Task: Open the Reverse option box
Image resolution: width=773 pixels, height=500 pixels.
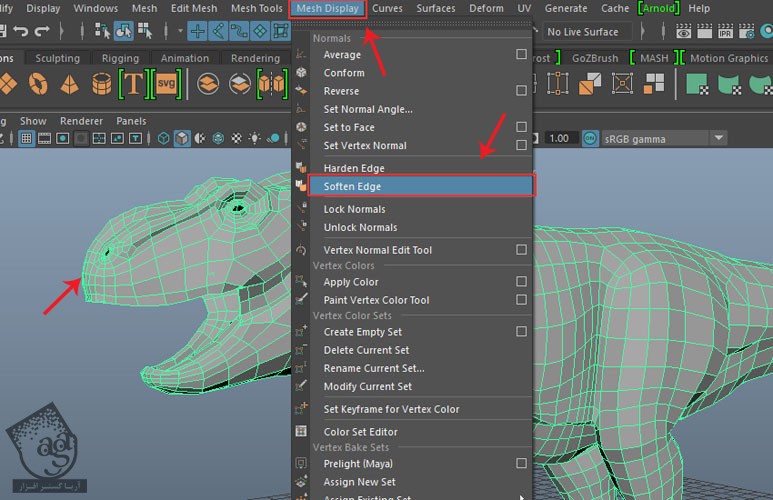Action: click(x=521, y=91)
